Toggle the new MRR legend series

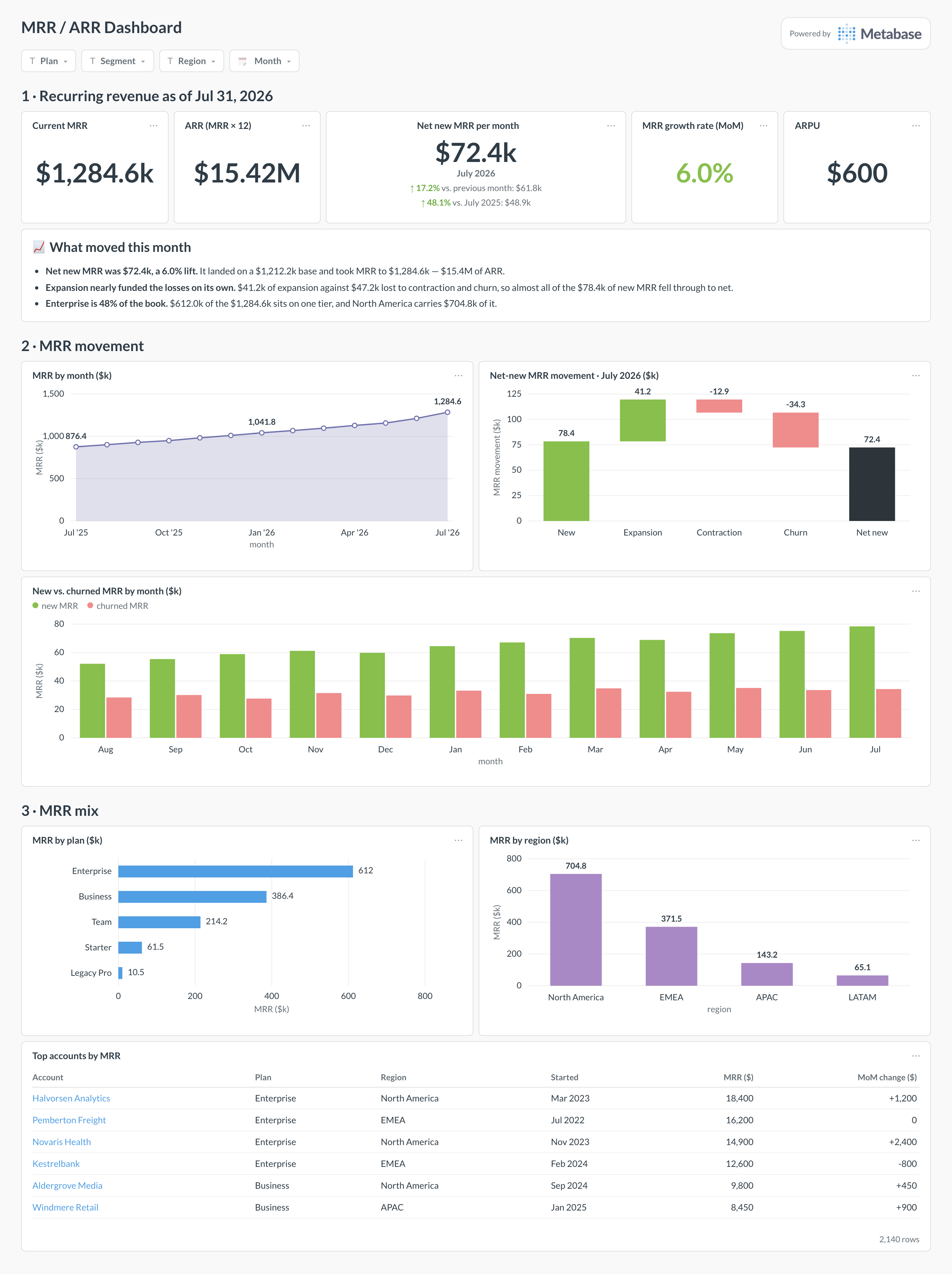55,606
